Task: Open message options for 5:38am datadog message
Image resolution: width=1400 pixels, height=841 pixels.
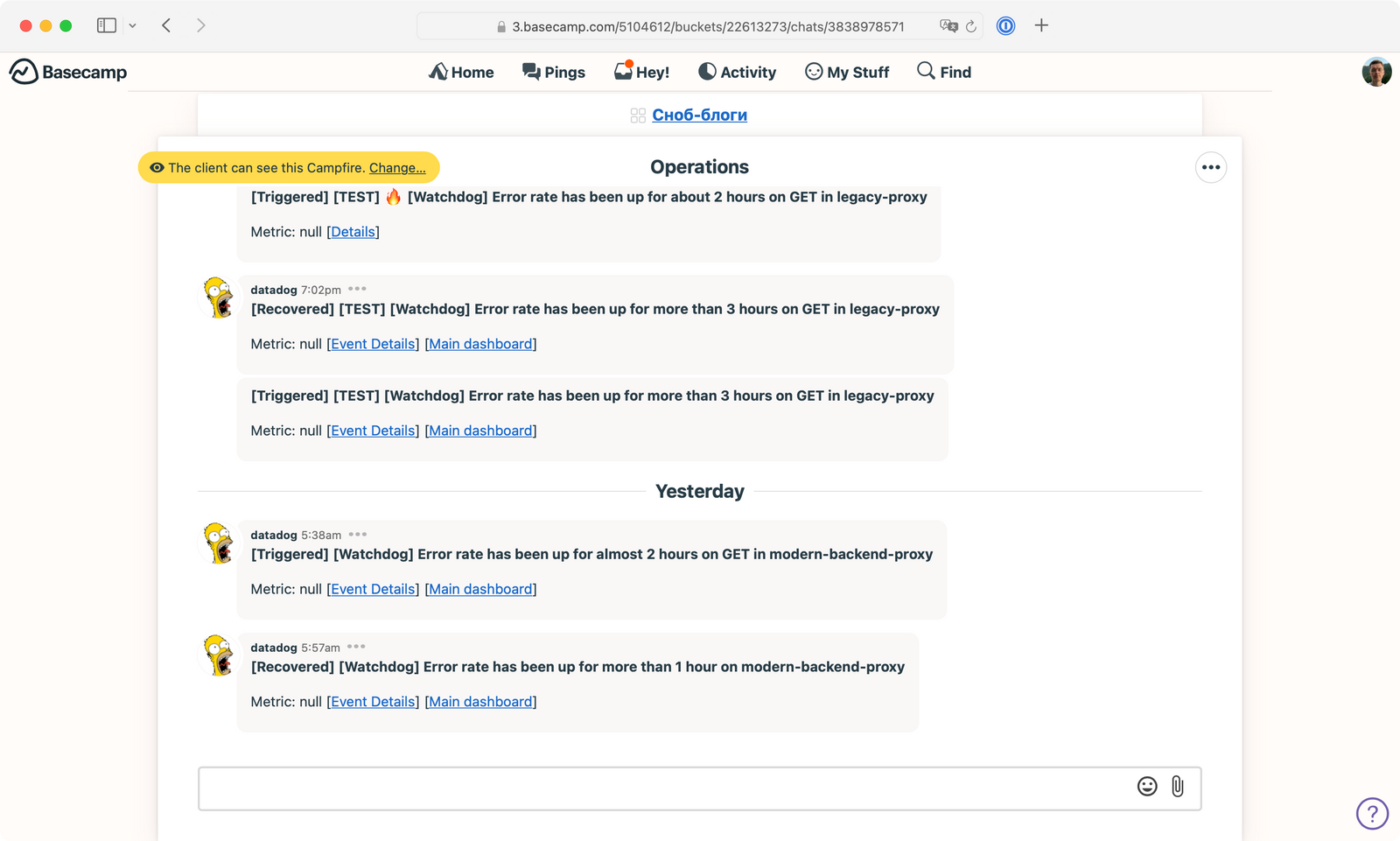Action: tap(358, 535)
